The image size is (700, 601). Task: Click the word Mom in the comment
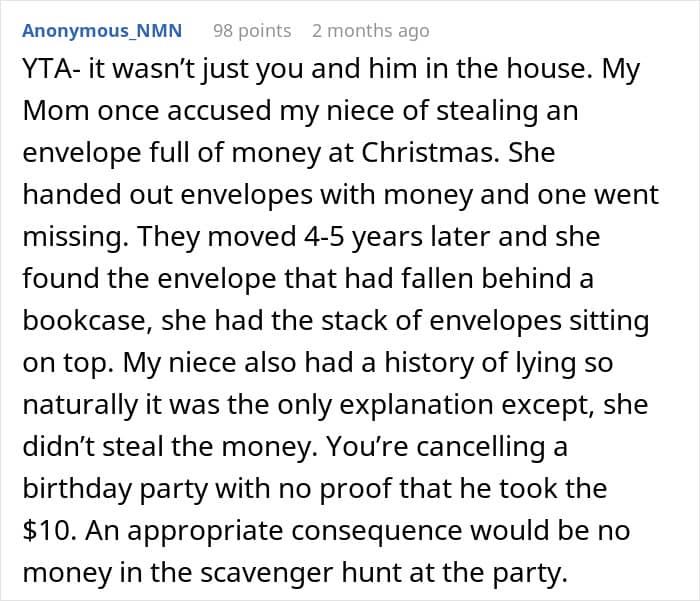point(52,111)
